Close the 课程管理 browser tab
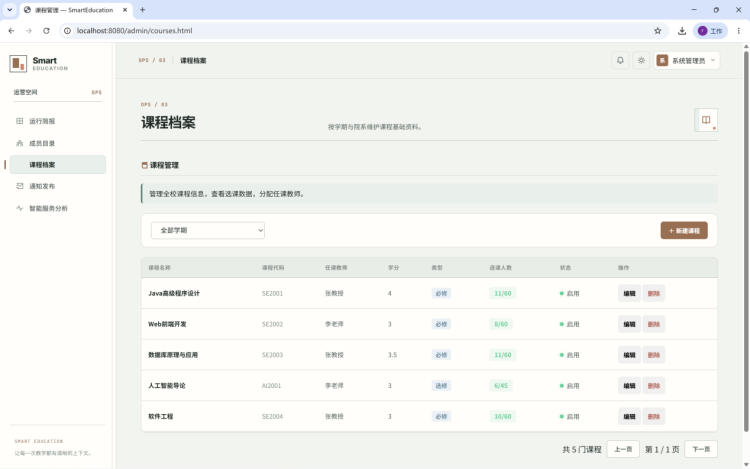 pos(125,10)
